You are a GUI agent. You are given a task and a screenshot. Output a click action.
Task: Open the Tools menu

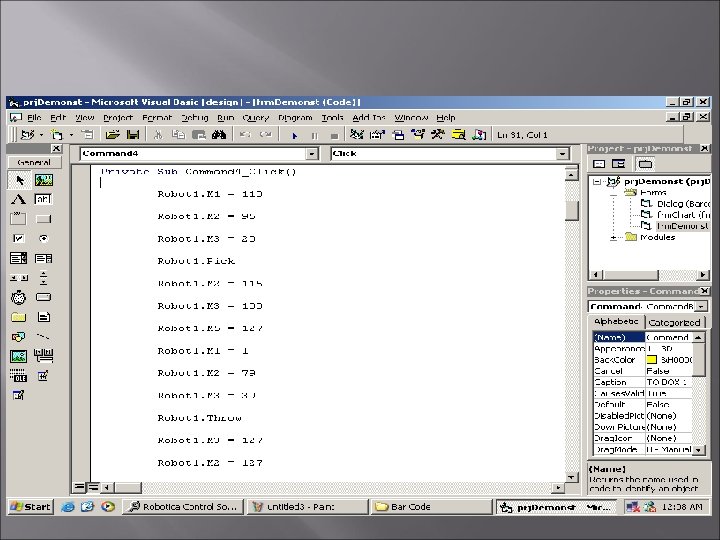coord(332,118)
